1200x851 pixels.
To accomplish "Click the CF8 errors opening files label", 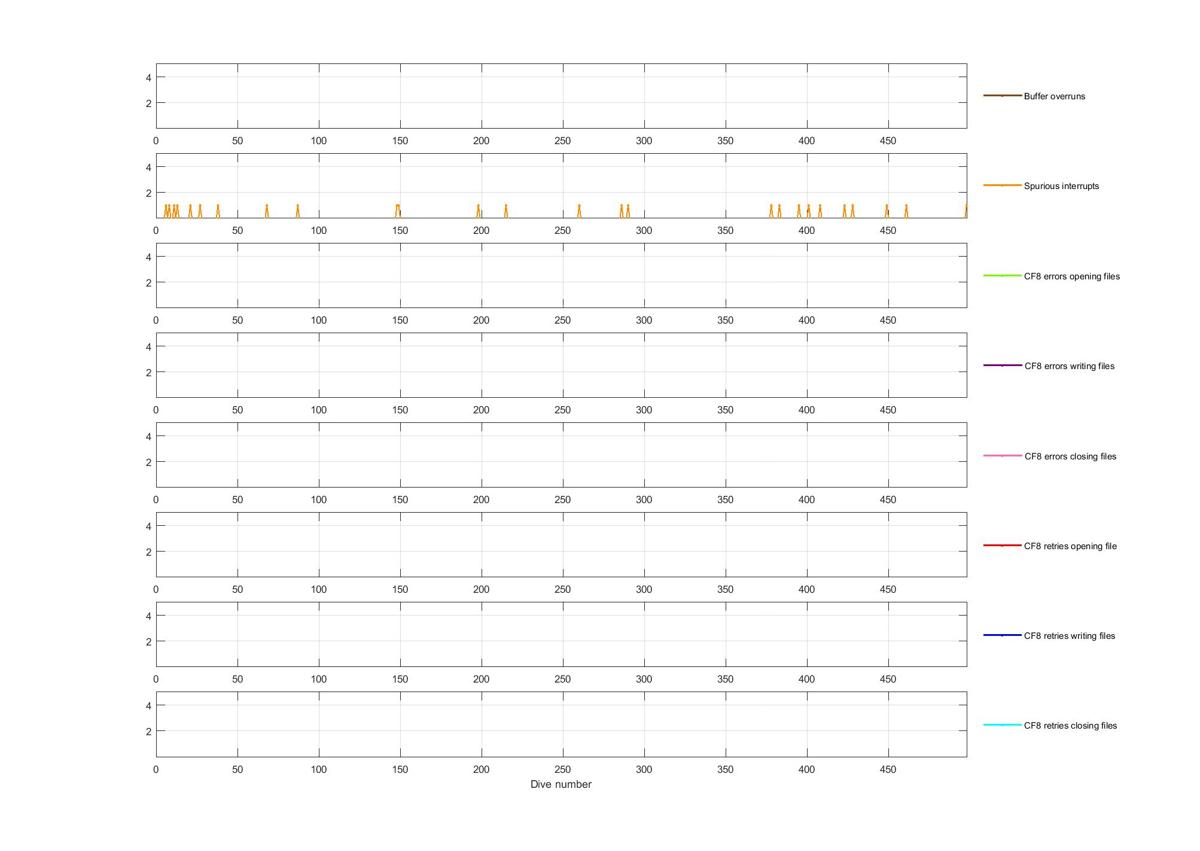I will tap(1072, 276).
